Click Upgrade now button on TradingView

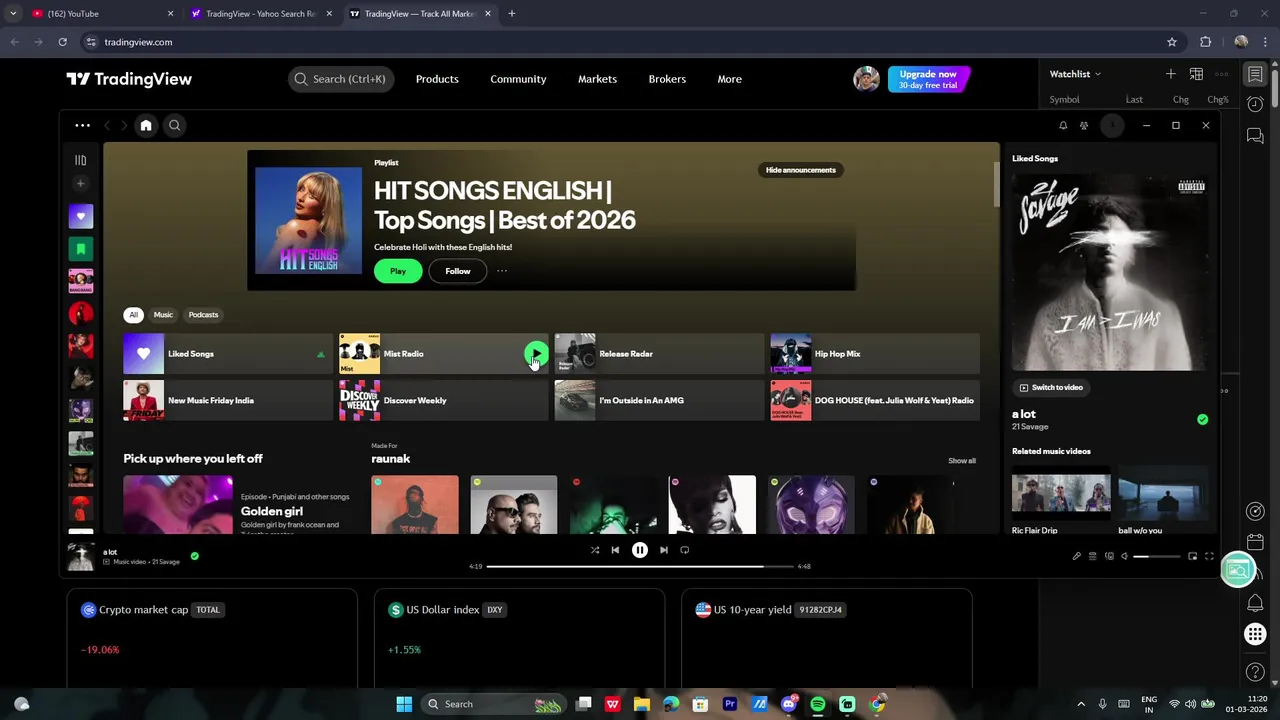pos(928,79)
